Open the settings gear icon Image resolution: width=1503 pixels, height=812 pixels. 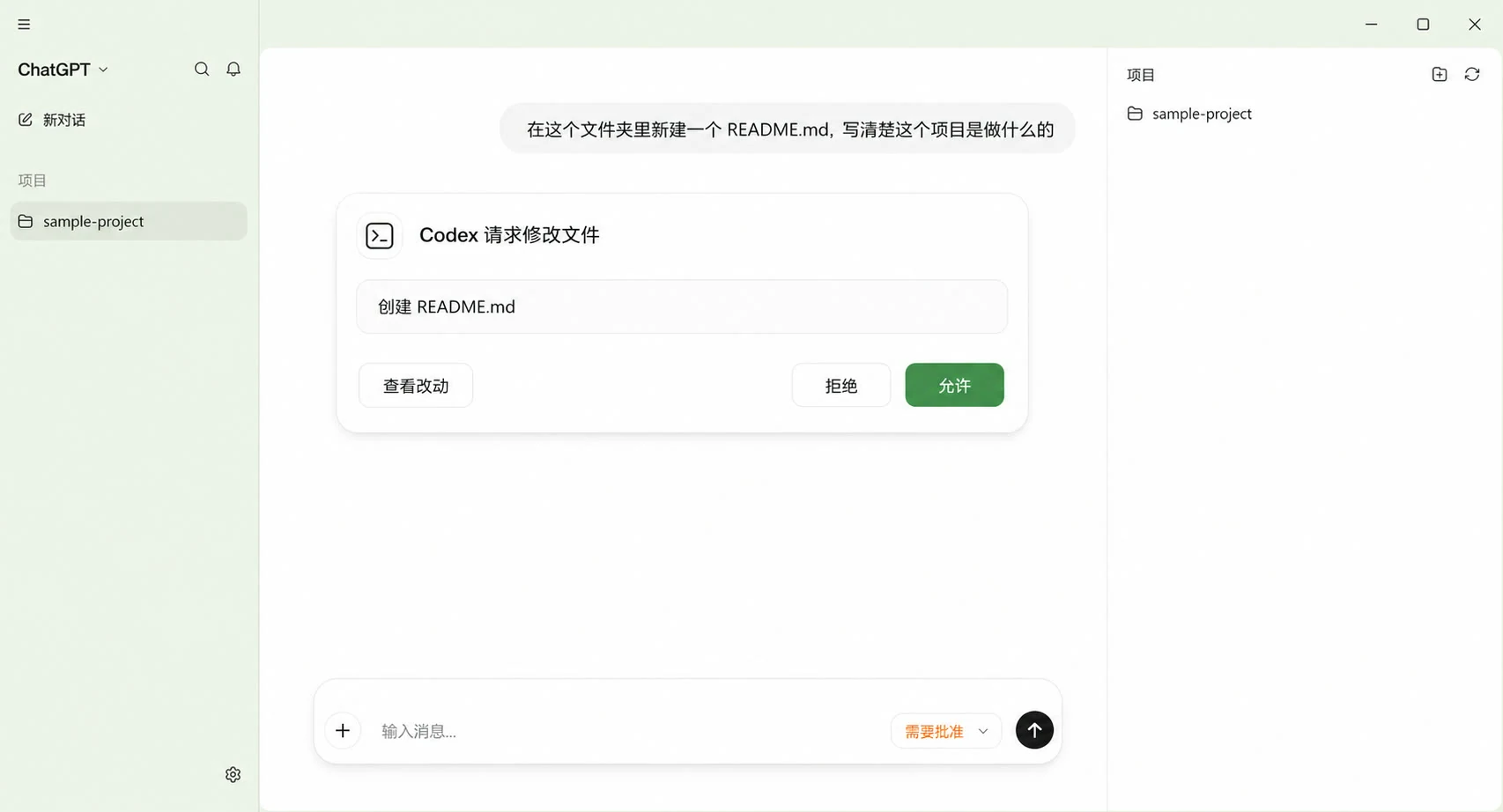(233, 774)
